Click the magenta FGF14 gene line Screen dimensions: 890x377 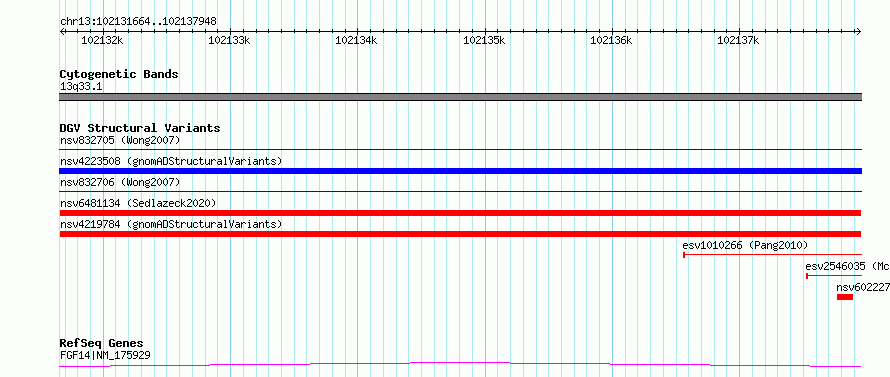pos(460,365)
